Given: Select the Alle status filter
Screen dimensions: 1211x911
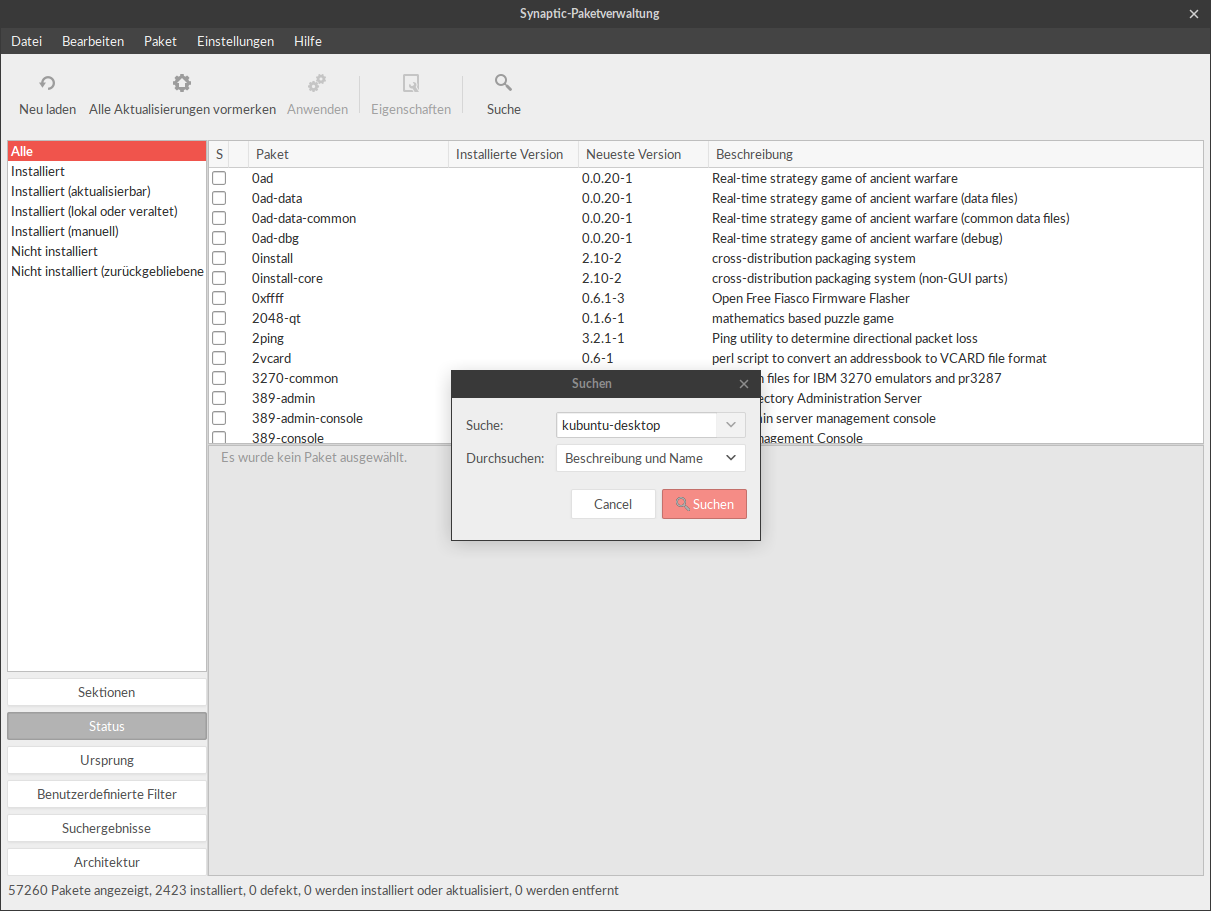Looking at the screenshot, I should point(107,151).
